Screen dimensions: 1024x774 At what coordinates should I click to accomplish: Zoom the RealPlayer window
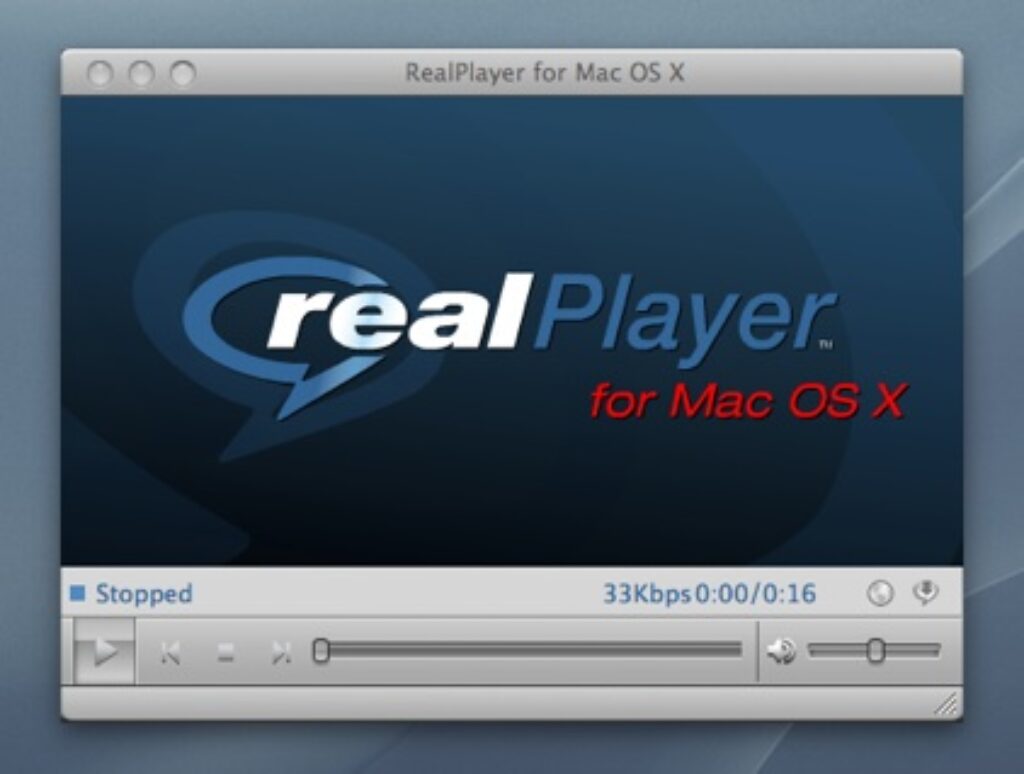[x=183, y=73]
